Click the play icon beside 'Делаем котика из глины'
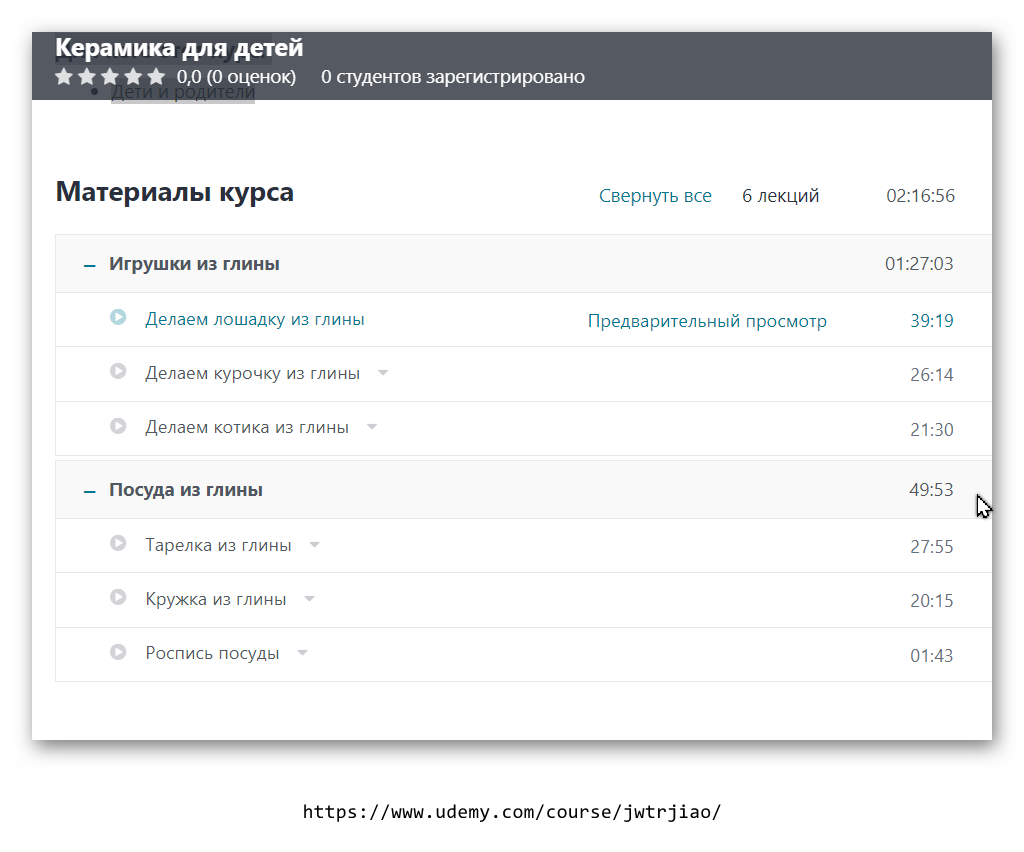This screenshot has height=852, width=1024. pyautogui.click(x=118, y=425)
